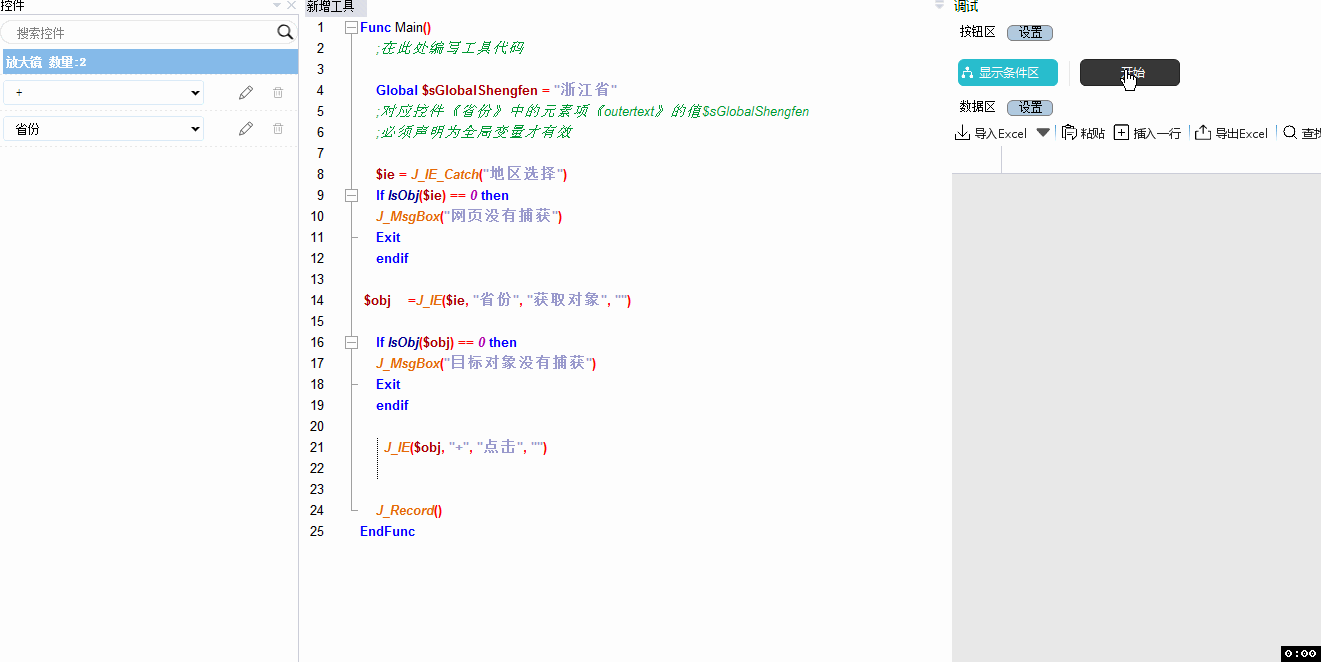Click the 按钮区 设置 button
This screenshot has height=662, width=1321.
pos(1030,32)
